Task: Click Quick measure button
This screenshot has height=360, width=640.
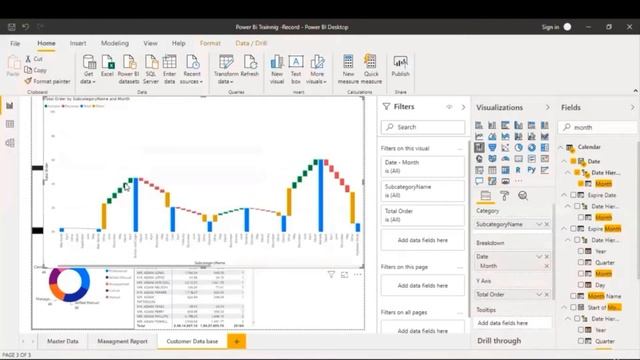Action: (x=371, y=69)
